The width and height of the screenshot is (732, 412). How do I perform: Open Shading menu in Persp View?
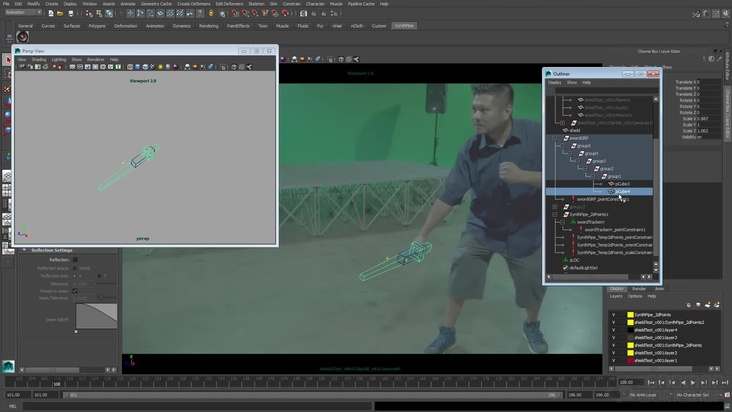click(x=39, y=60)
